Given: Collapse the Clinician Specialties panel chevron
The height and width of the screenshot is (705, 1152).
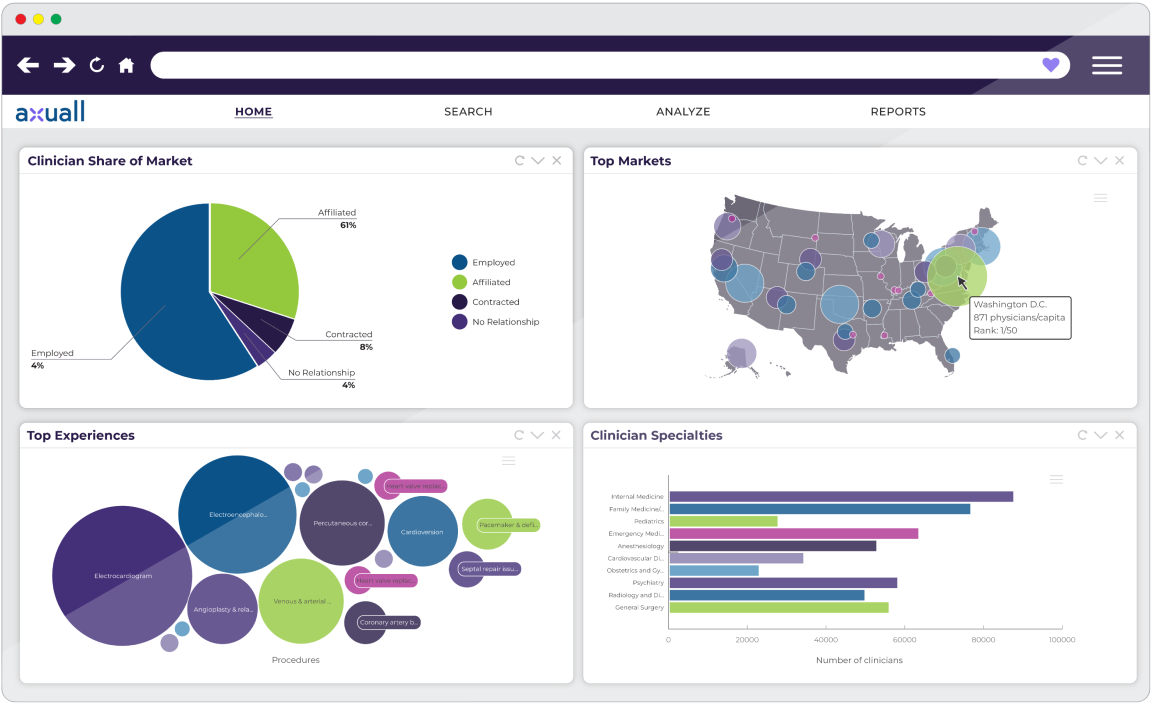Looking at the screenshot, I should [1101, 435].
